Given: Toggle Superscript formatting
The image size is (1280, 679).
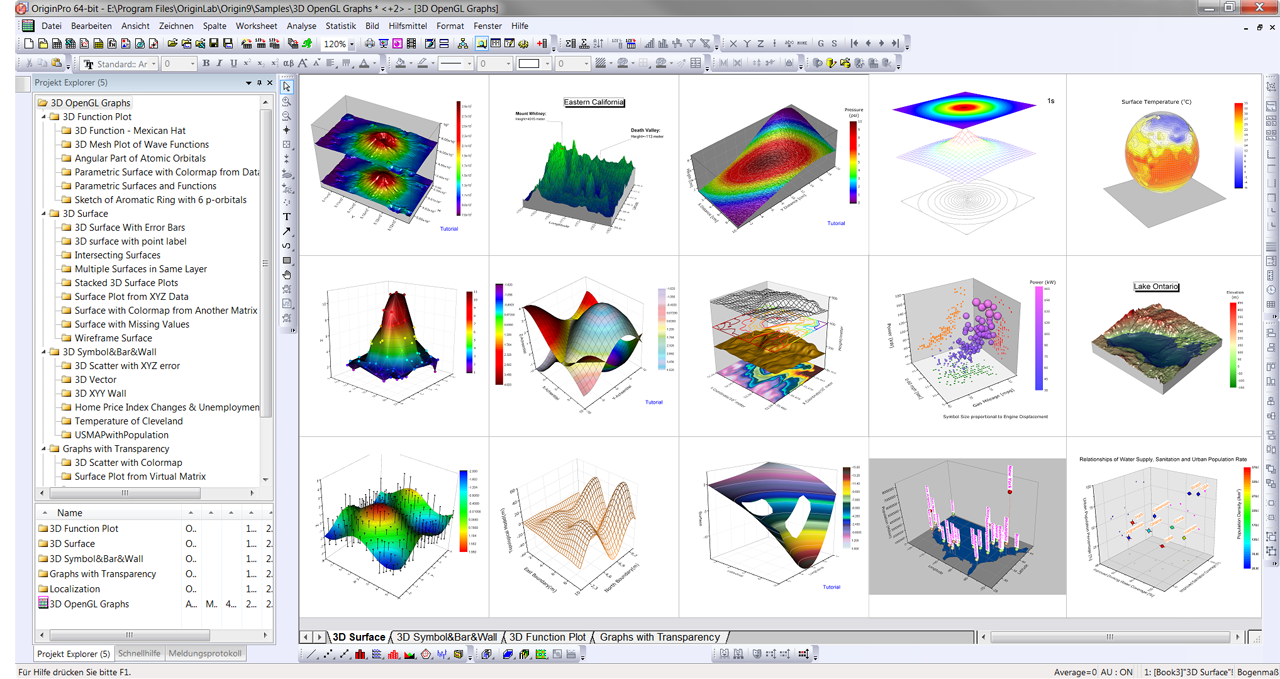Looking at the screenshot, I should point(246,63).
